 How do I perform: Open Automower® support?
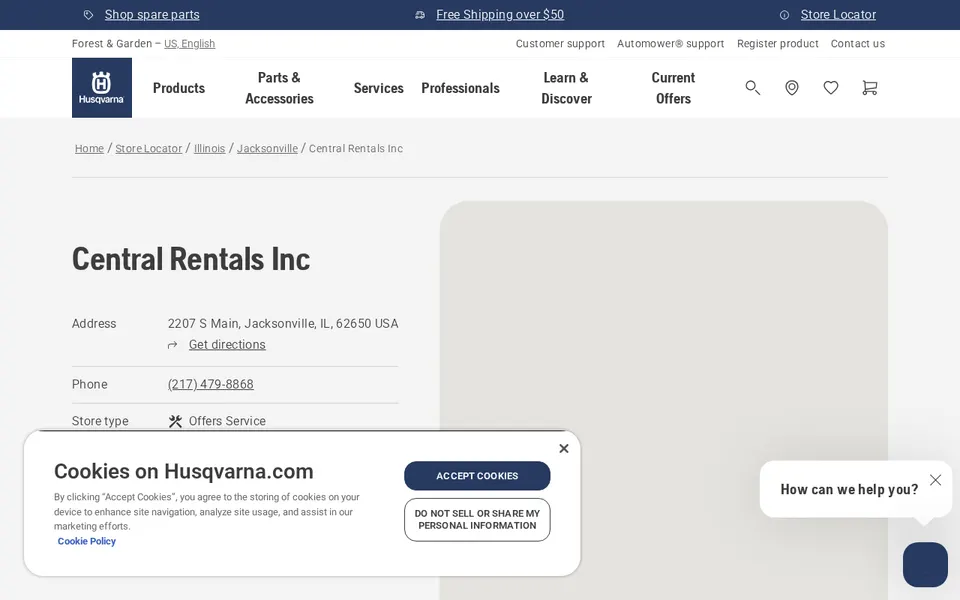(x=670, y=43)
